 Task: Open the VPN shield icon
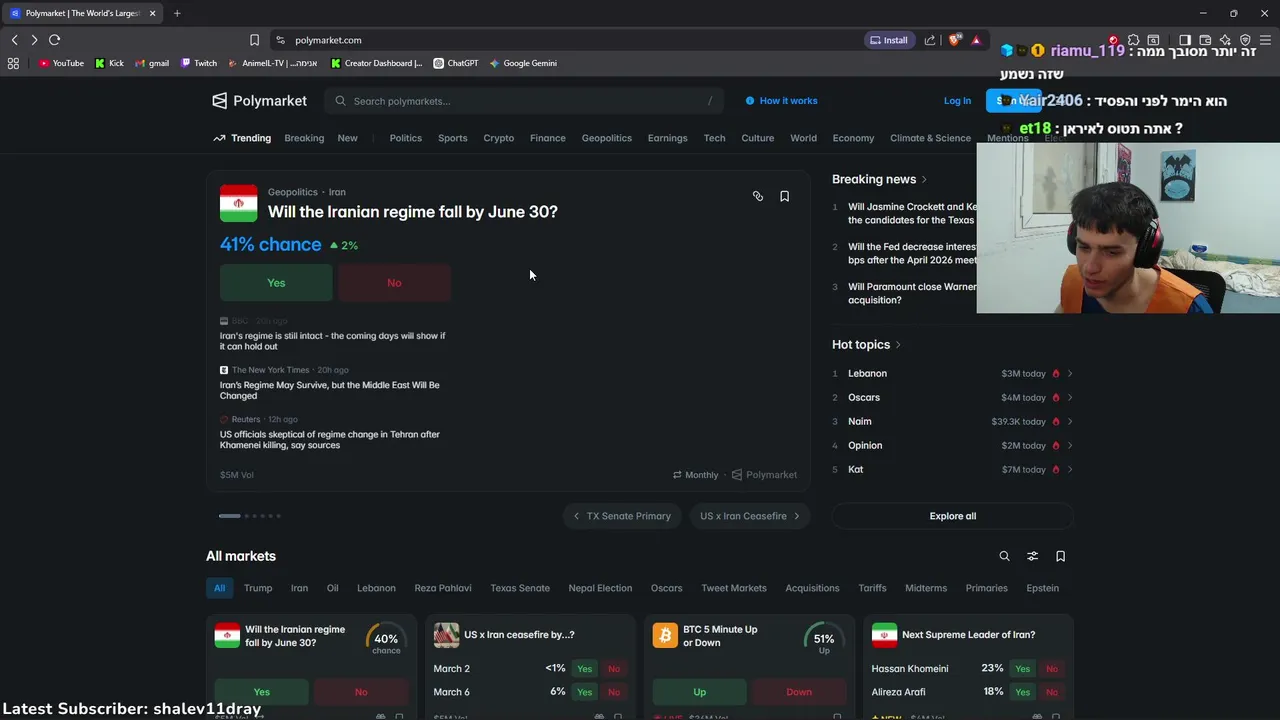coord(1245,40)
